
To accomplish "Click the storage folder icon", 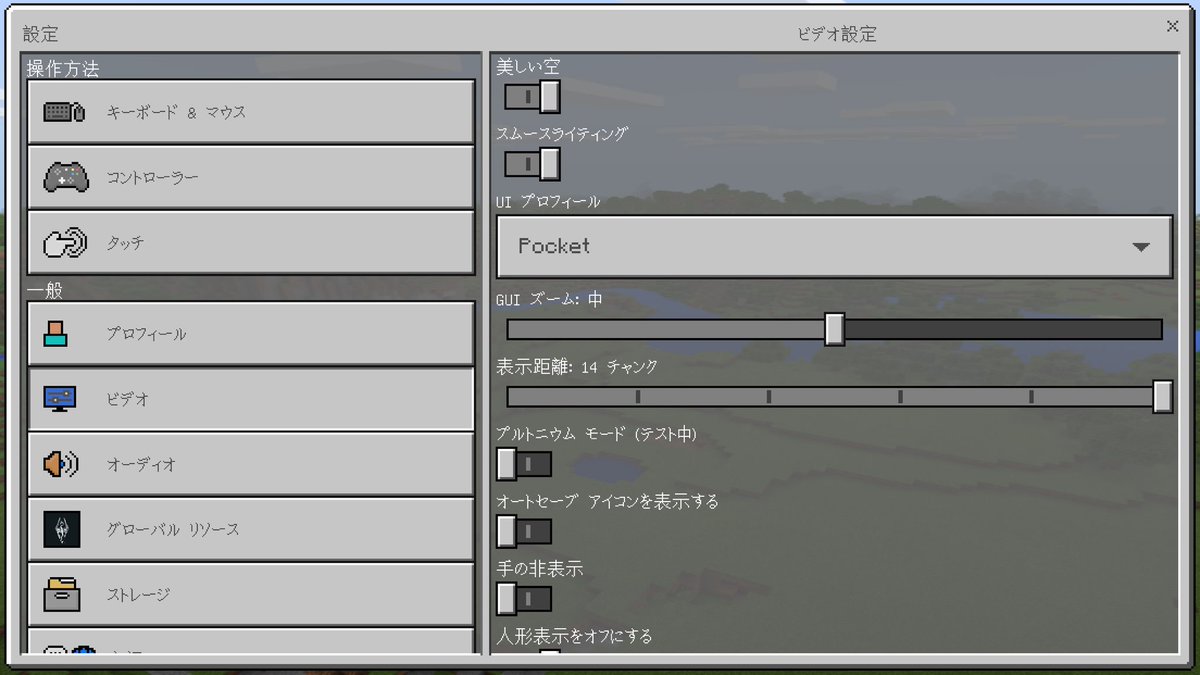I will tap(61, 594).
